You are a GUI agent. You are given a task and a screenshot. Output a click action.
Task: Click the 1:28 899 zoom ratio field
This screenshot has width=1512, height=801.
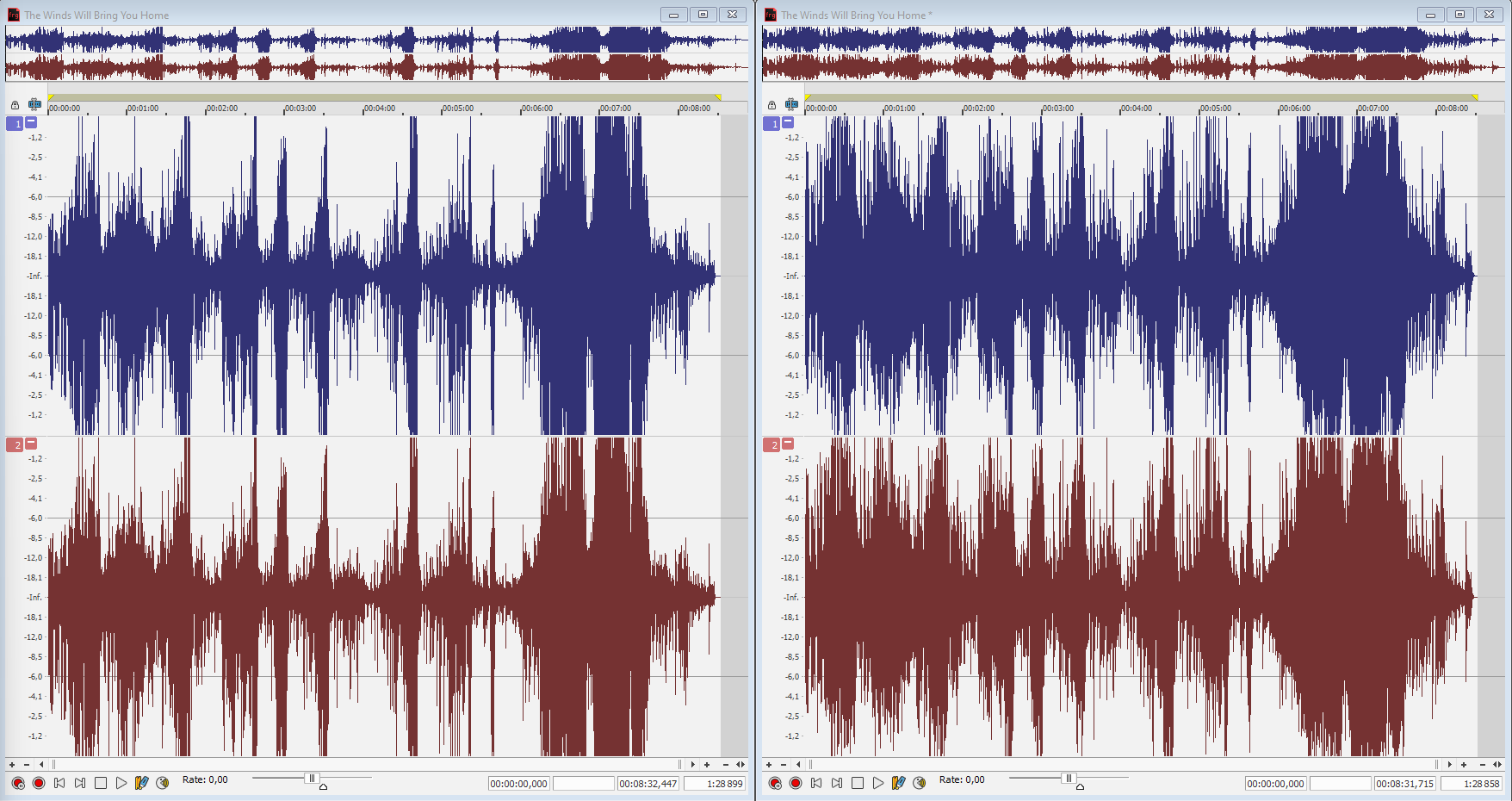pyautogui.click(x=714, y=784)
